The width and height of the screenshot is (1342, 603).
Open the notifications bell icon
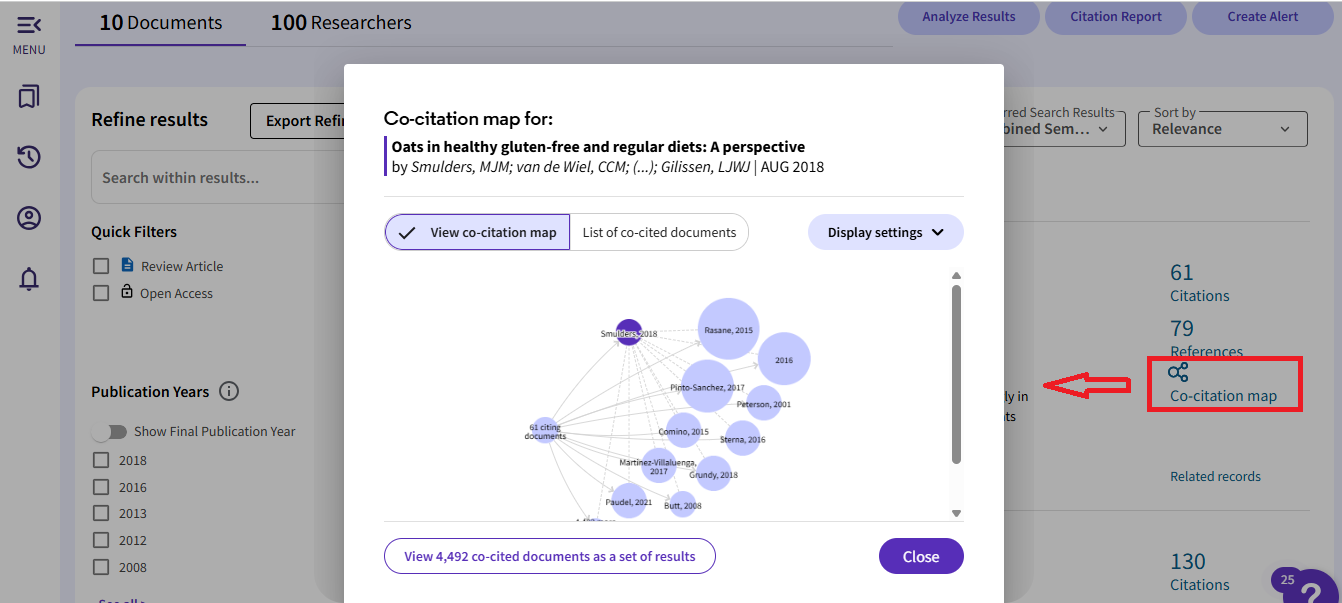pyautogui.click(x=29, y=279)
